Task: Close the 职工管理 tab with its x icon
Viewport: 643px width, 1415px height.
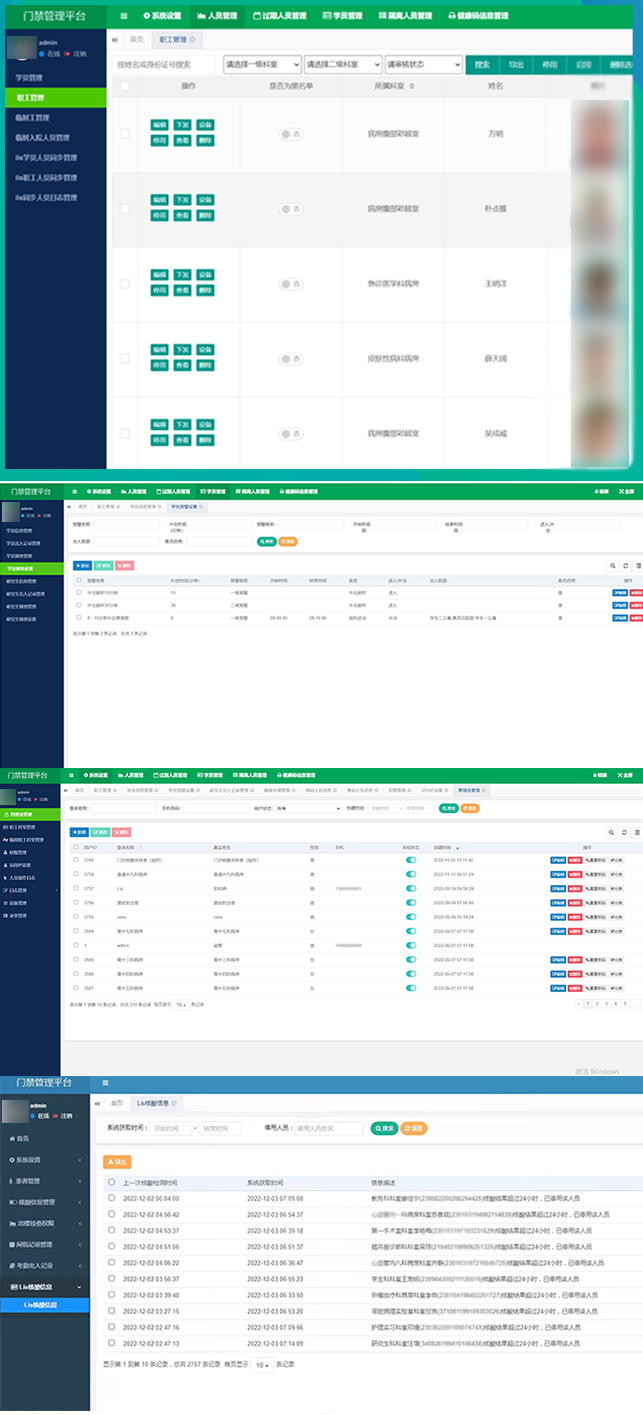Action: point(193,40)
